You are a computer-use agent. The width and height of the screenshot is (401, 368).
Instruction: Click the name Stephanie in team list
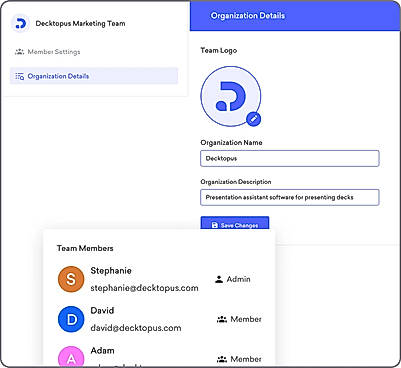pos(111,271)
